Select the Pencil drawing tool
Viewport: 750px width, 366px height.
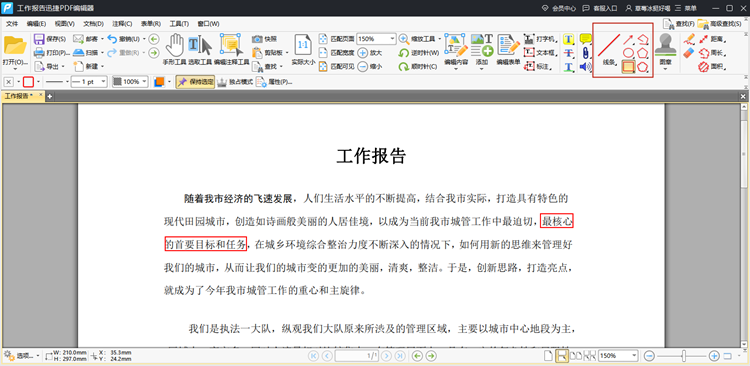[x=688, y=39]
